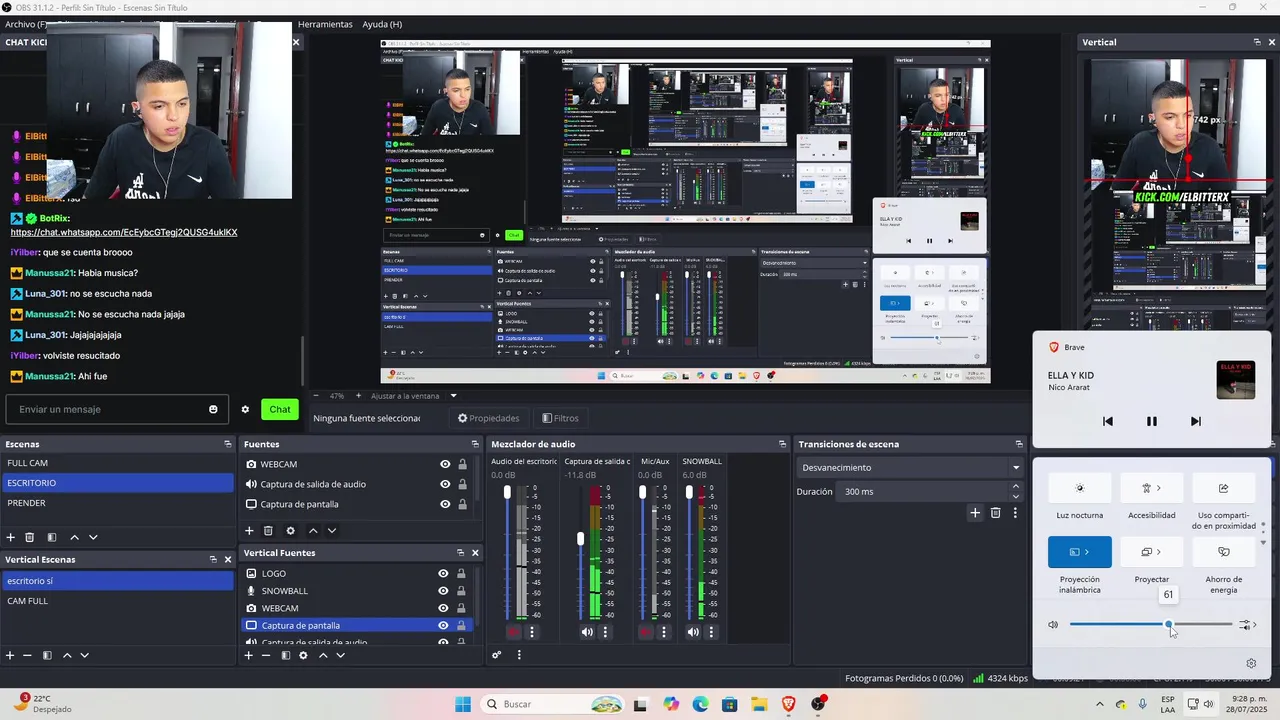Delete selected scene in Escenas toolbar
Image resolution: width=1280 pixels, height=720 pixels.
[x=30, y=537]
